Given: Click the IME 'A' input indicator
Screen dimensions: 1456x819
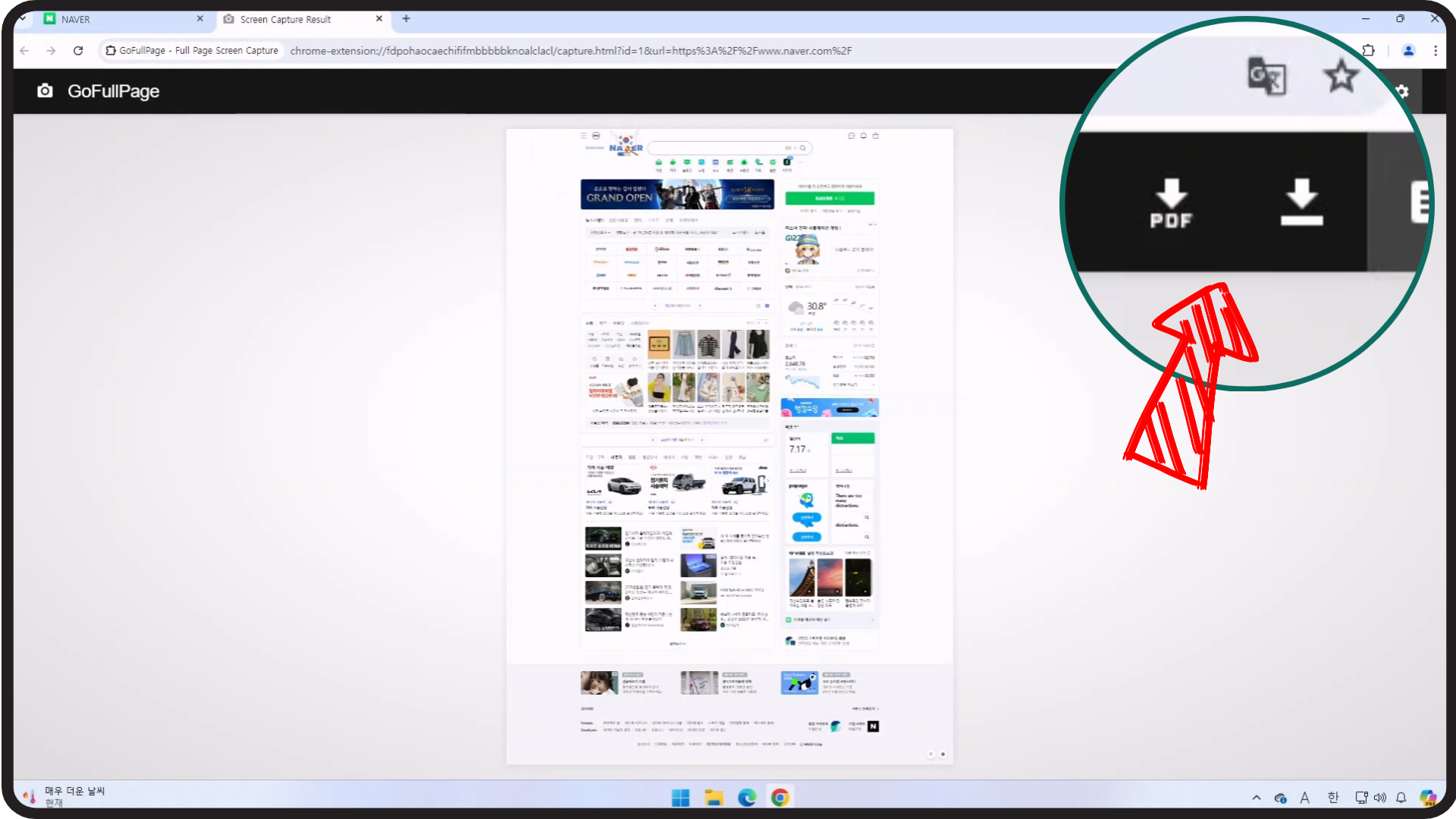Looking at the screenshot, I should point(1304,797).
